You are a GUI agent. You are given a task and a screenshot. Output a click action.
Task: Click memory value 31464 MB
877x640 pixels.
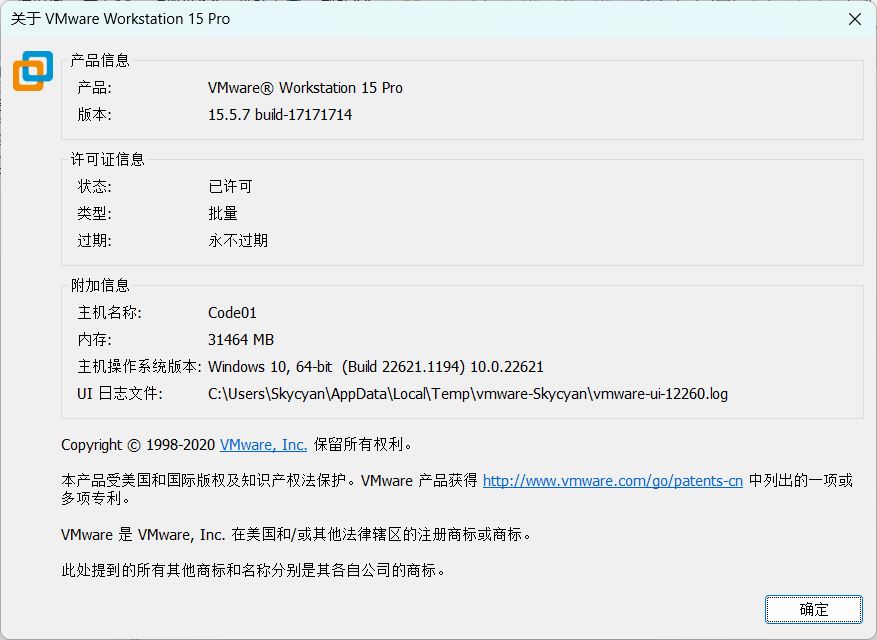click(241, 340)
